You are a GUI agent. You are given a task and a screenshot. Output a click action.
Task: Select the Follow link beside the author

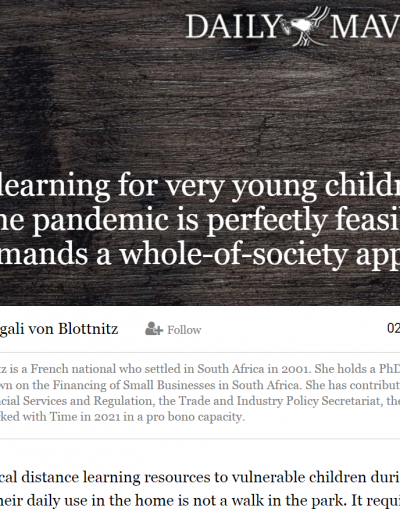184,330
